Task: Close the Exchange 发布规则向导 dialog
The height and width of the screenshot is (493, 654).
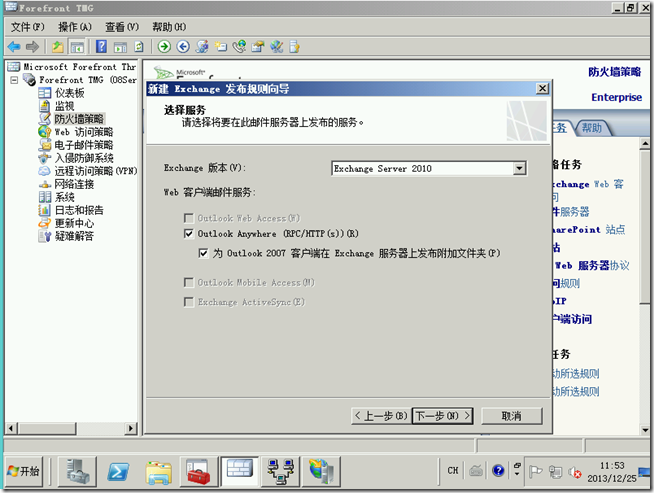Action: [542, 88]
